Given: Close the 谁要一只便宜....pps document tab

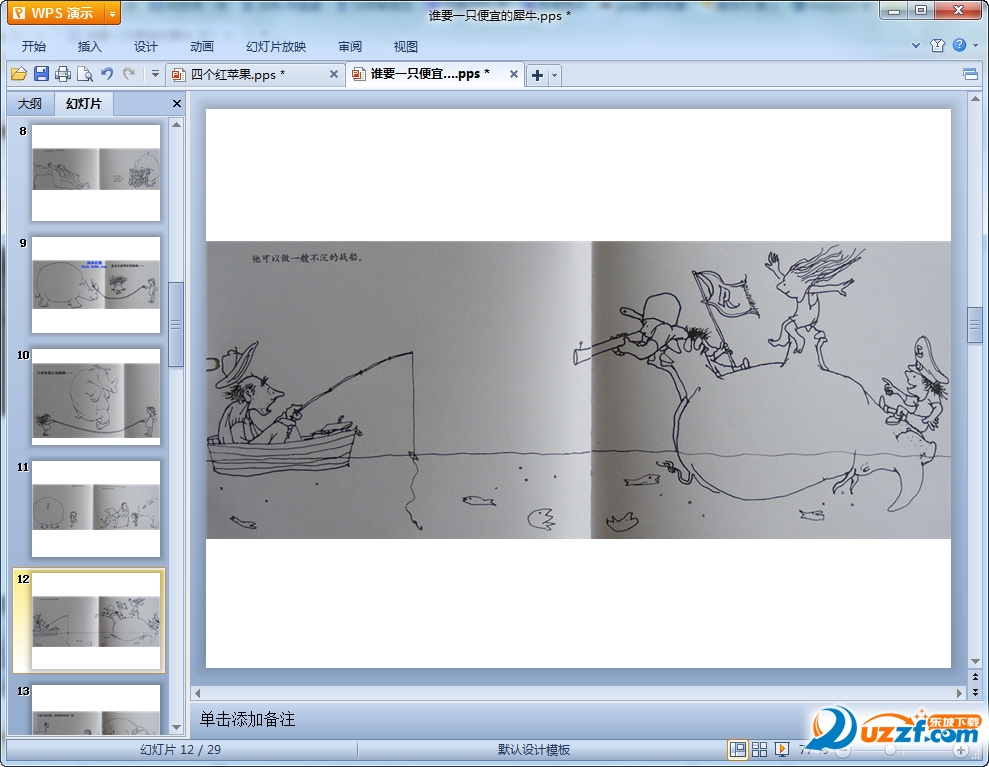Looking at the screenshot, I should (x=514, y=74).
